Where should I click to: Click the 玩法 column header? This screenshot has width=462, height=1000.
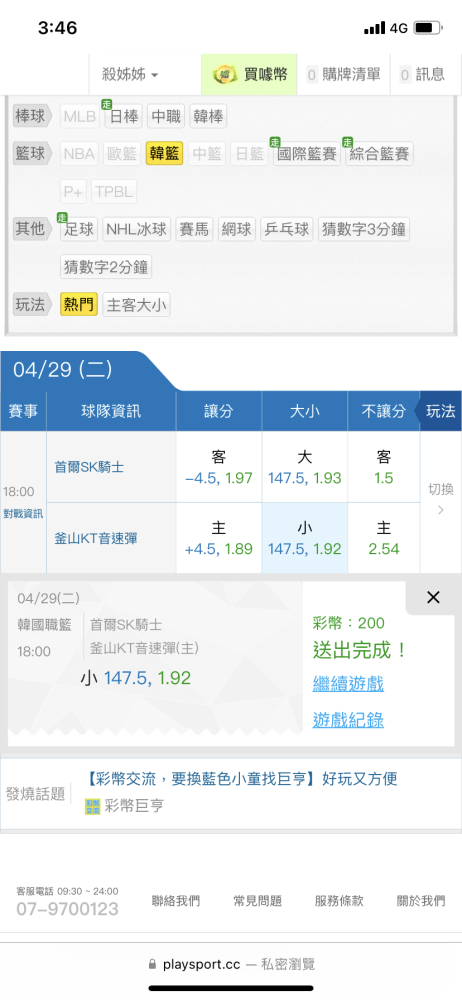440,411
